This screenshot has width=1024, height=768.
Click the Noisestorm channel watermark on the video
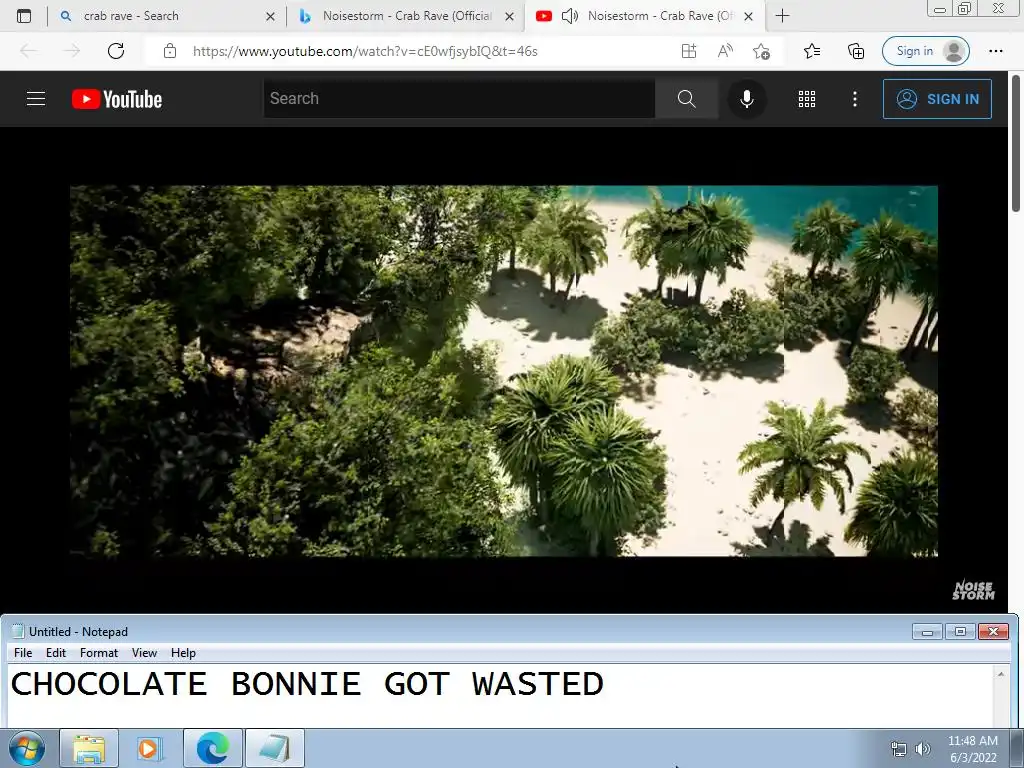[x=973, y=590]
